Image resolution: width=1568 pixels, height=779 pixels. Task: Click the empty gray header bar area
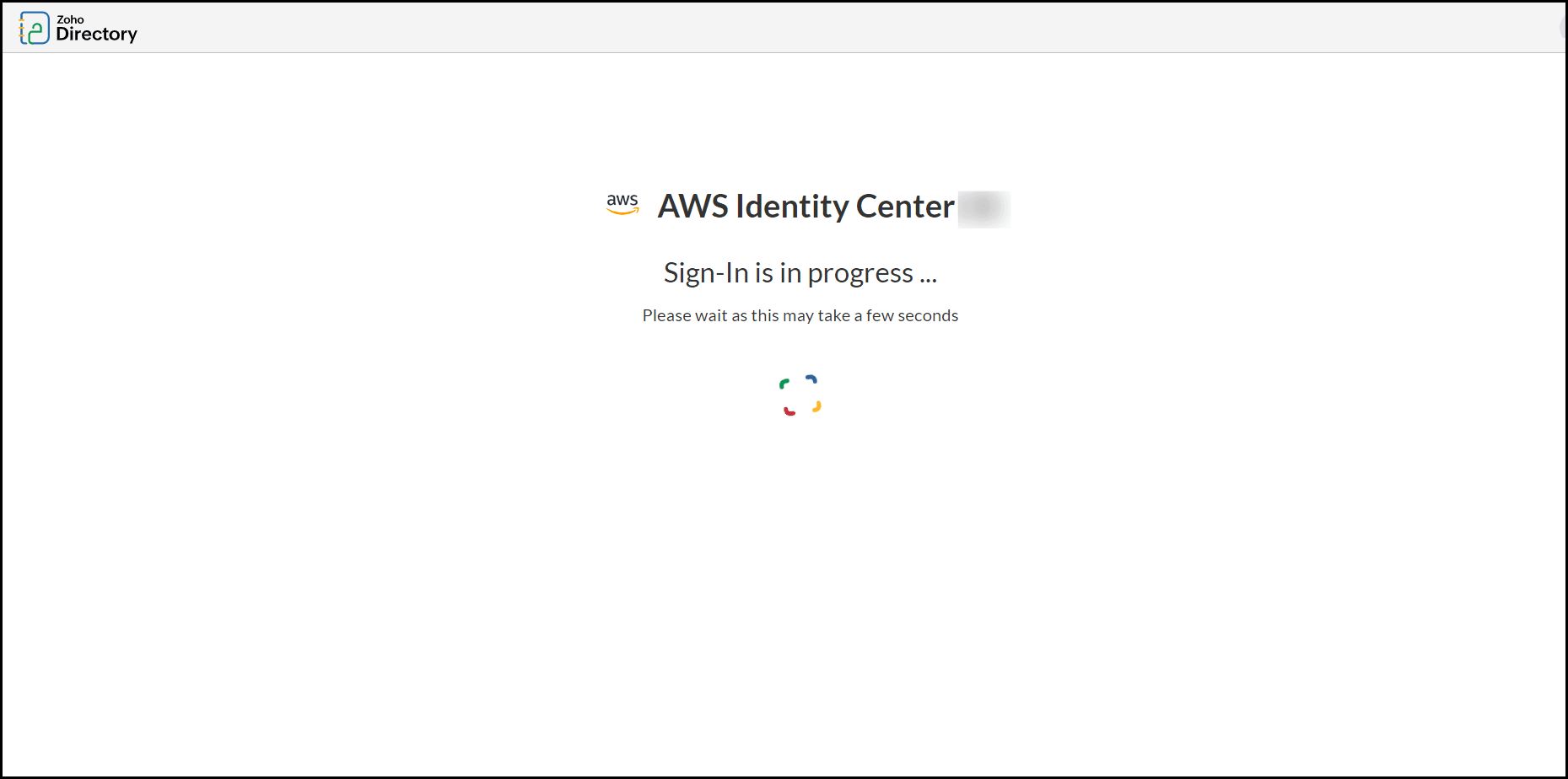click(x=843, y=27)
